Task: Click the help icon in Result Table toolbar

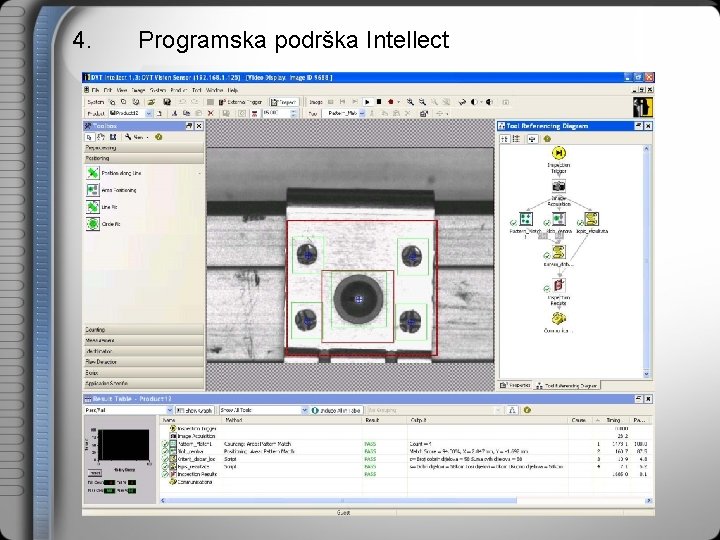Action: click(x=527, y=410)
